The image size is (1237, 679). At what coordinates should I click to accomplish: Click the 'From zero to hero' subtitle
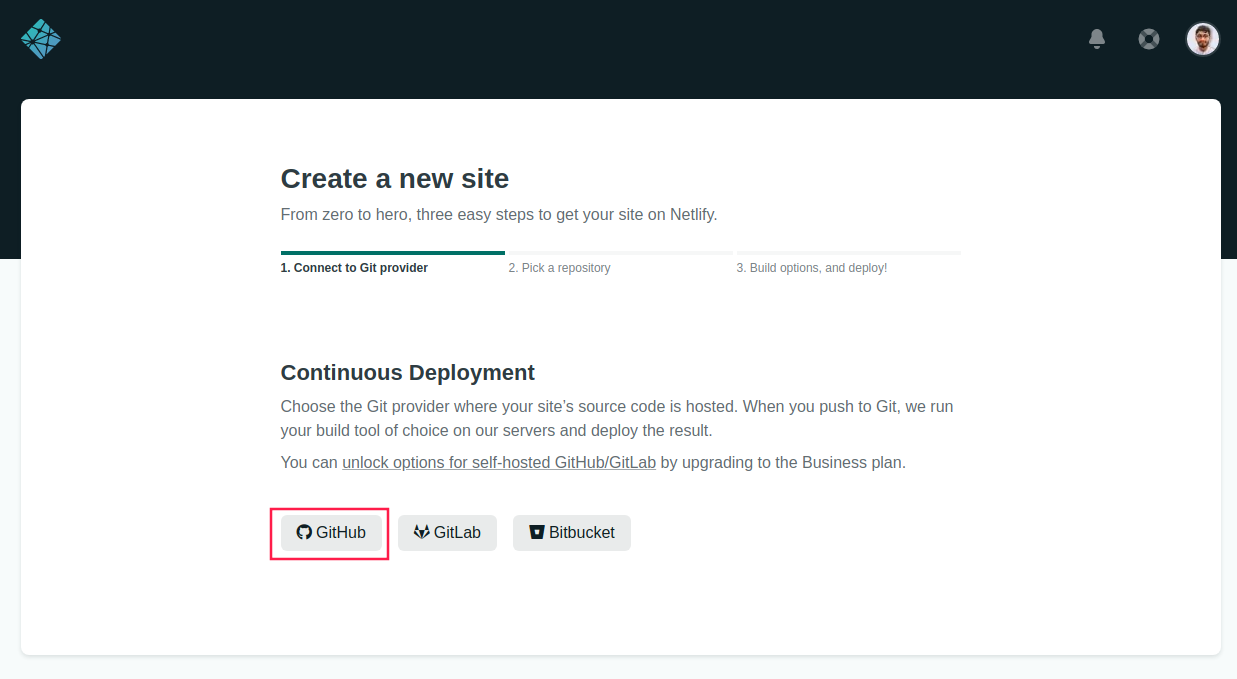point(498,214)
